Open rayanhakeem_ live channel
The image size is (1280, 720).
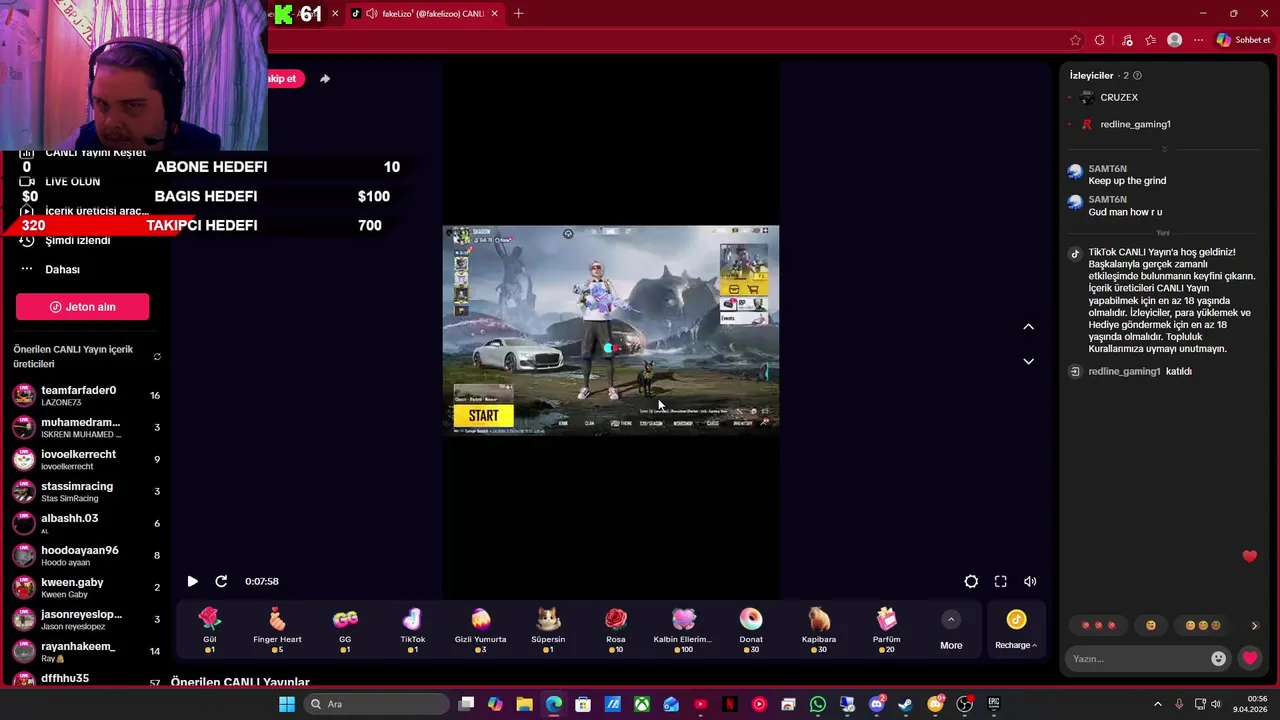[x=86, y=652]
